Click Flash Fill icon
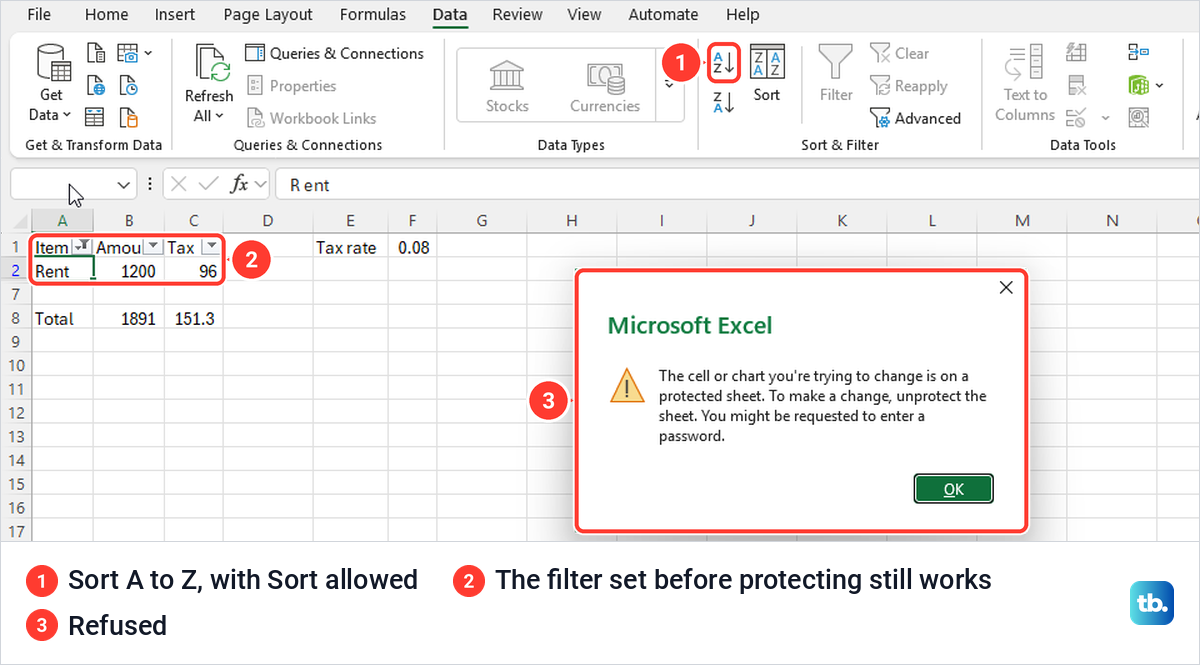The width and height of the screenshot is (1200, 665). pos(1077,52)
